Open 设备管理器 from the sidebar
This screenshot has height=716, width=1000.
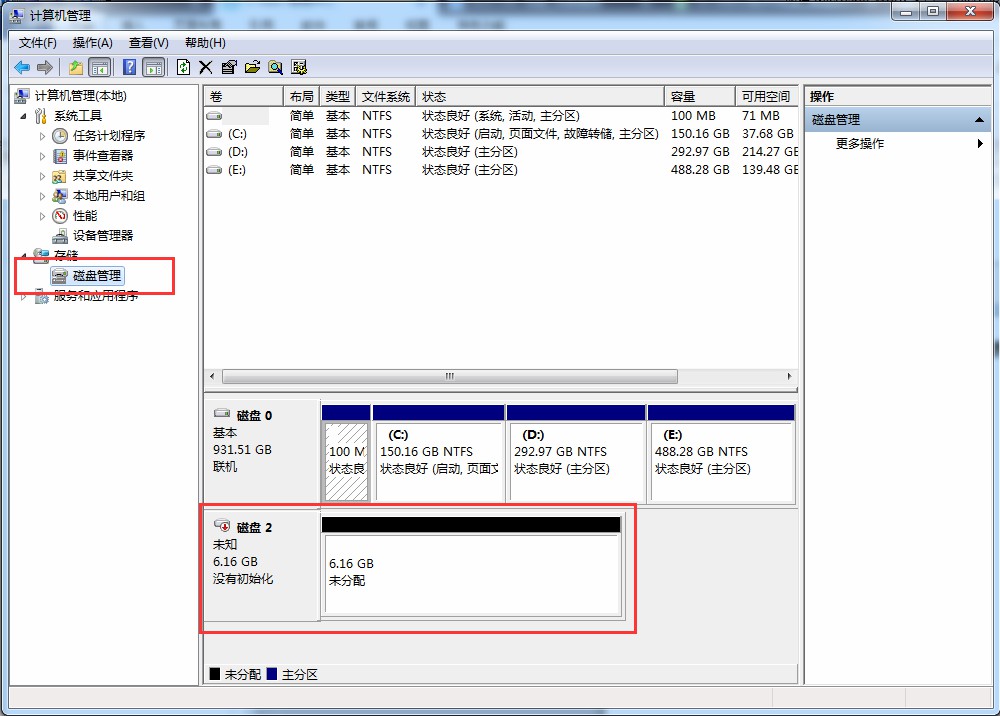[100, 235]
